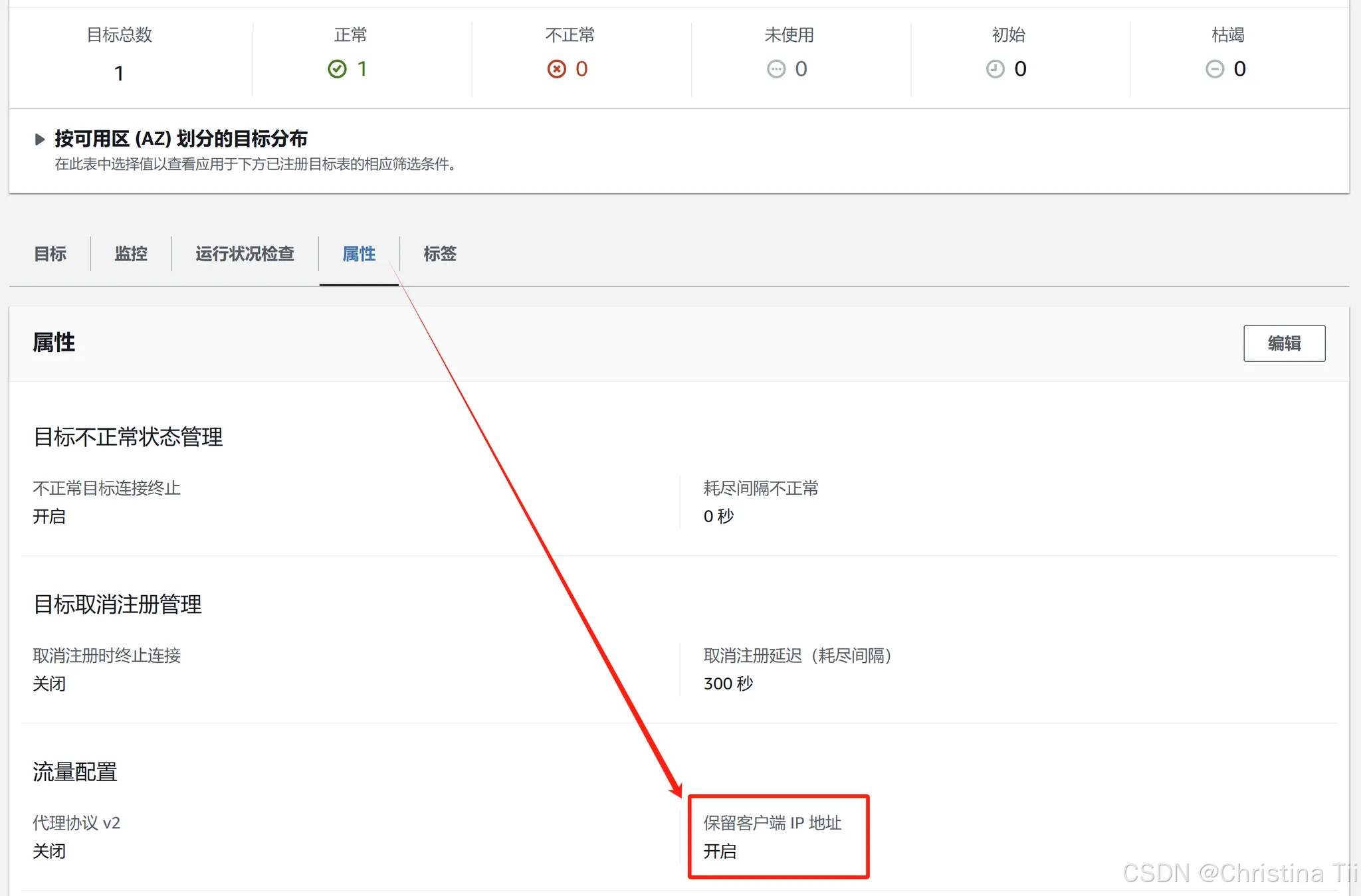Open the 运行状况检查 tab
Screen dimensions: 1361x896
point(245,254)
